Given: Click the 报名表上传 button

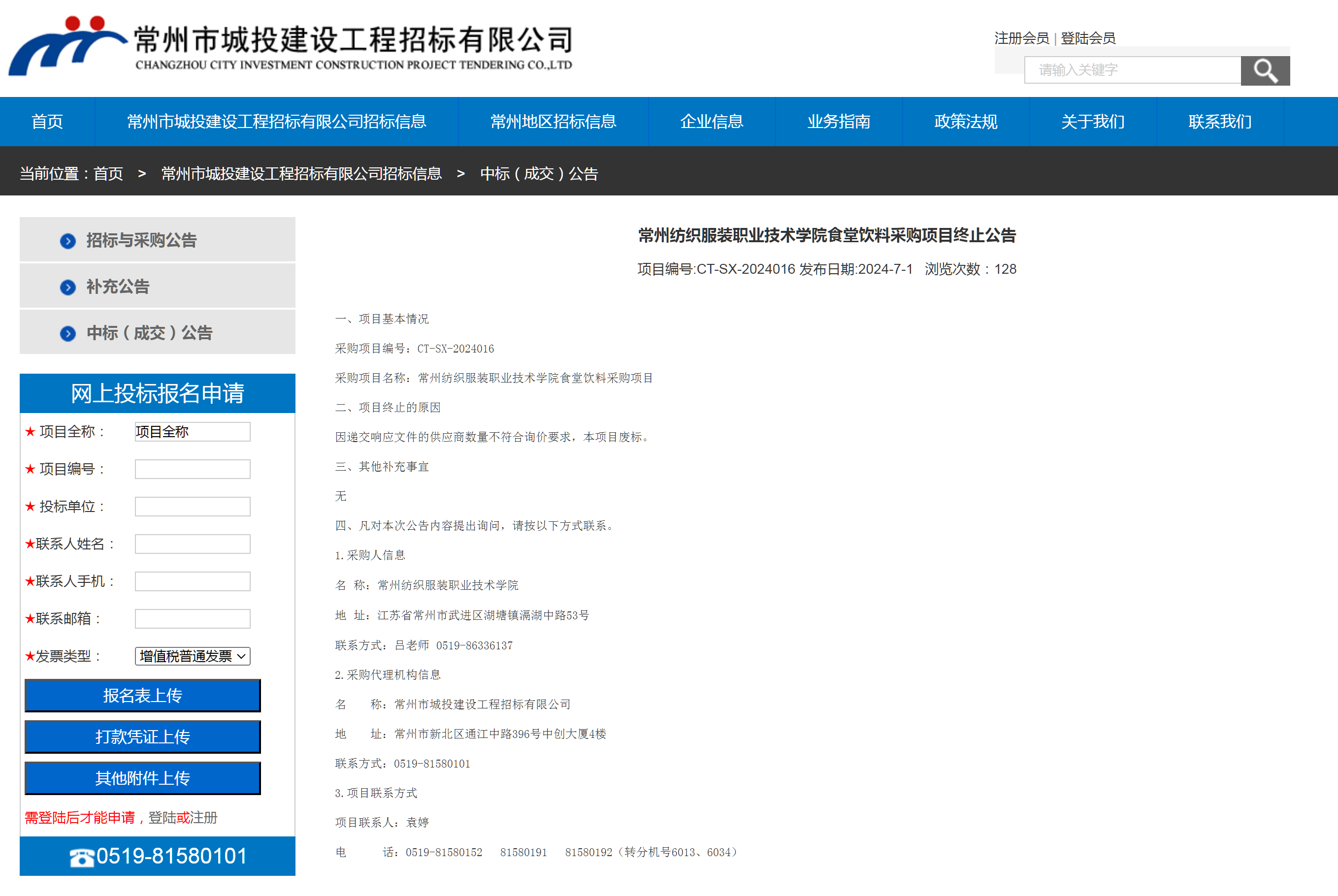Looking at the screenshot, I should (142, 696).
